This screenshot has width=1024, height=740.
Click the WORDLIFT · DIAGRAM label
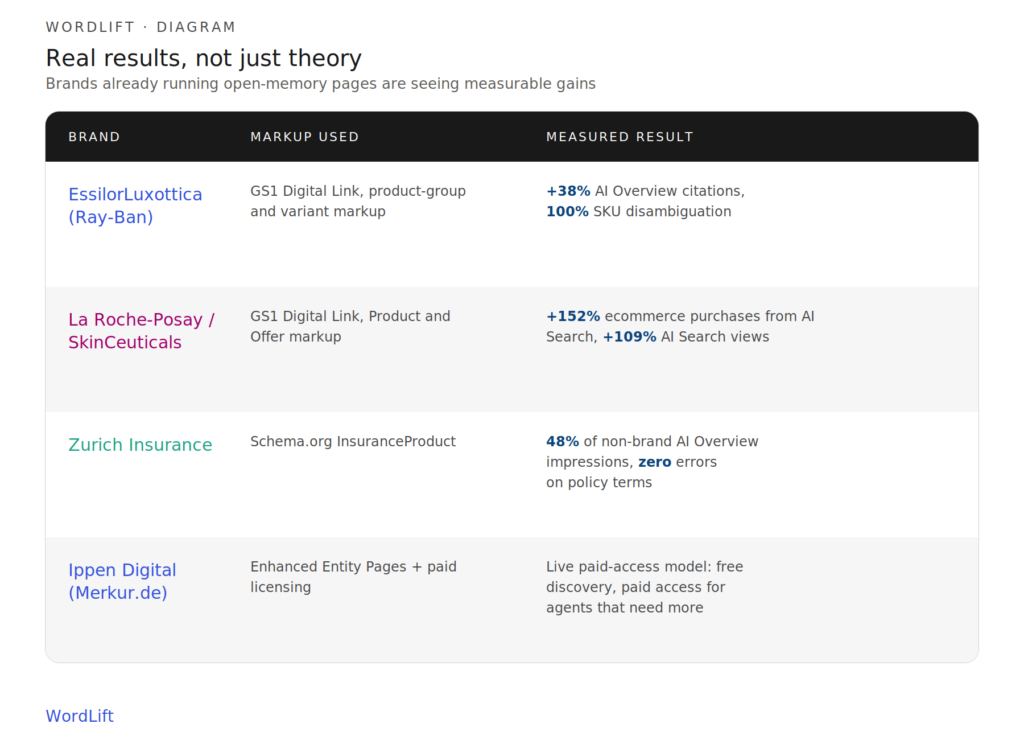pos(141,27)
